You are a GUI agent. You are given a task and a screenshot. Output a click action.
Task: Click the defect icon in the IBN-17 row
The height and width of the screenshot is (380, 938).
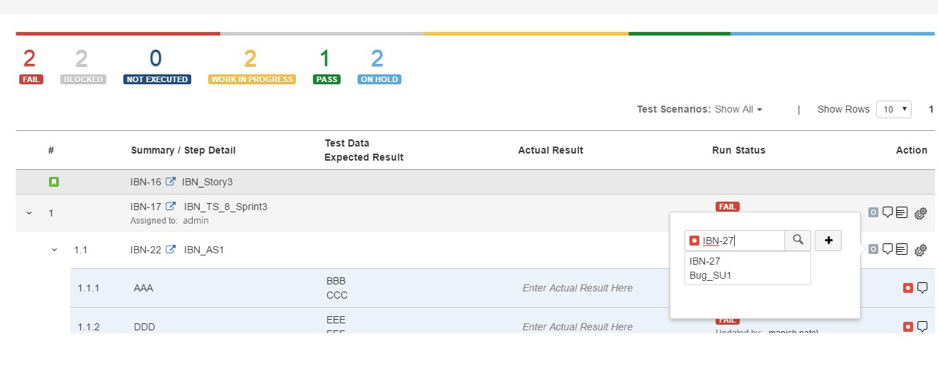(x=873, y=212)
